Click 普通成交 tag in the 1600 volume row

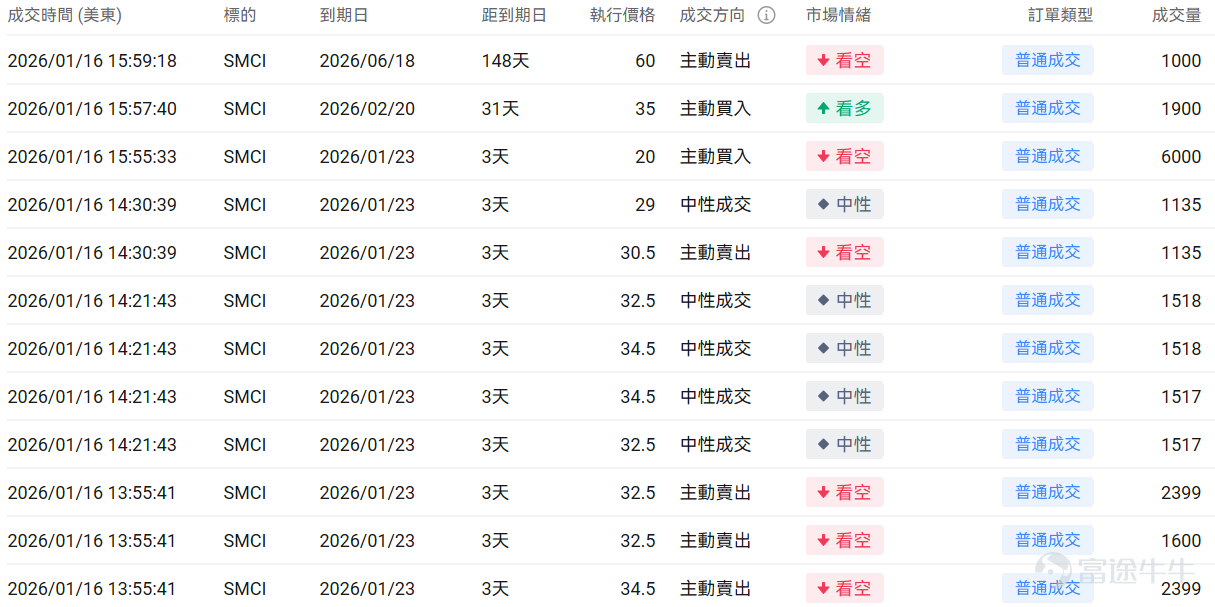click(1048, 540)
